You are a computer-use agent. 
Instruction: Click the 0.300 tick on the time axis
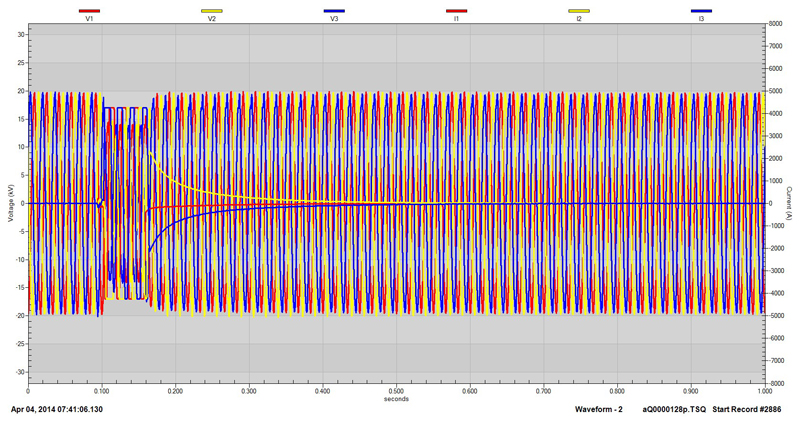point(249,391)
